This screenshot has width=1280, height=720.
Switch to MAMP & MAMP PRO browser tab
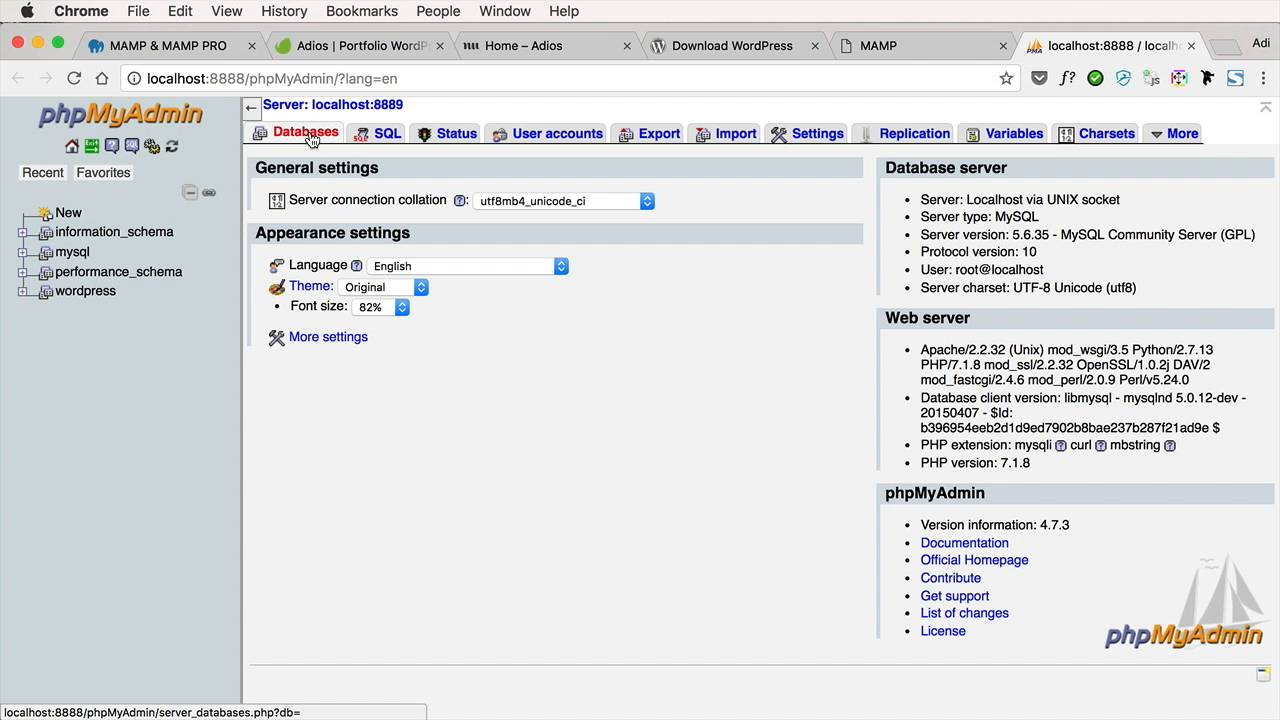pos(168,45)
